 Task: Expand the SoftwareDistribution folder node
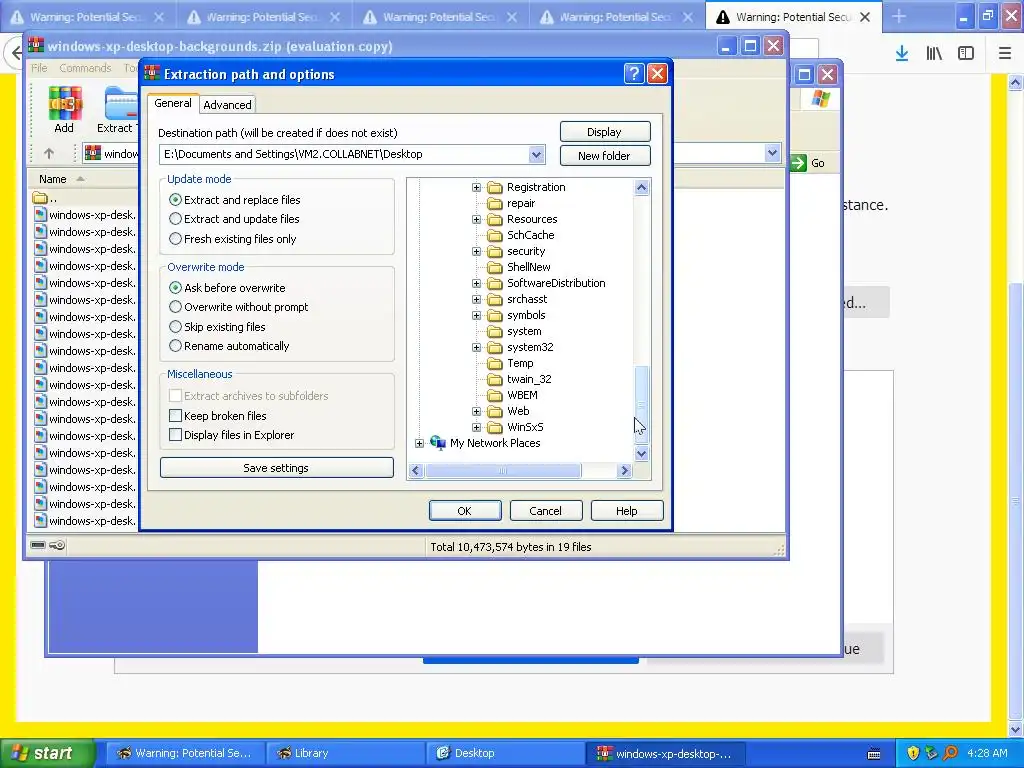[x=477, y=283]
